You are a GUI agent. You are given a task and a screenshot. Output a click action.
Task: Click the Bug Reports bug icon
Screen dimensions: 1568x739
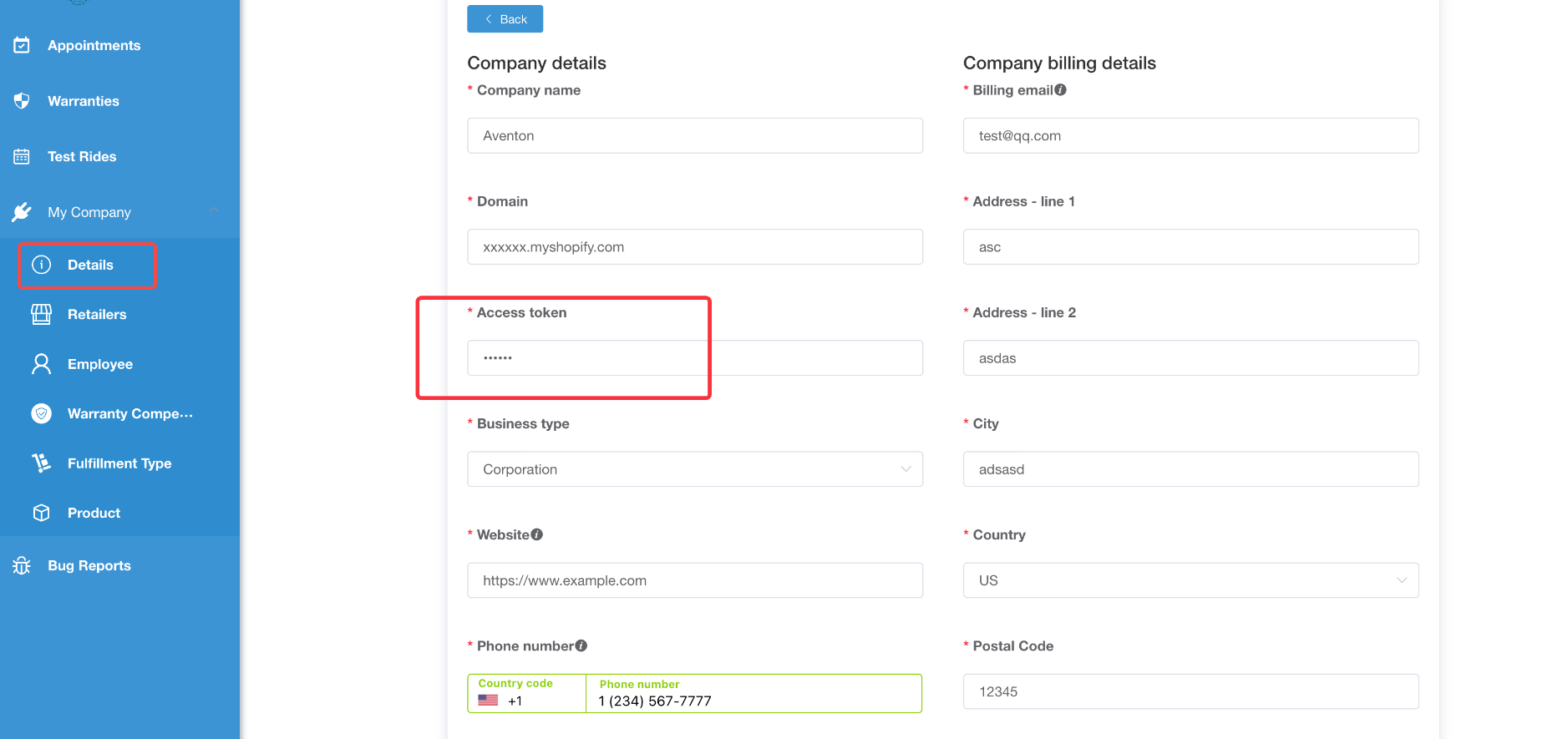[x=22, y=565]
